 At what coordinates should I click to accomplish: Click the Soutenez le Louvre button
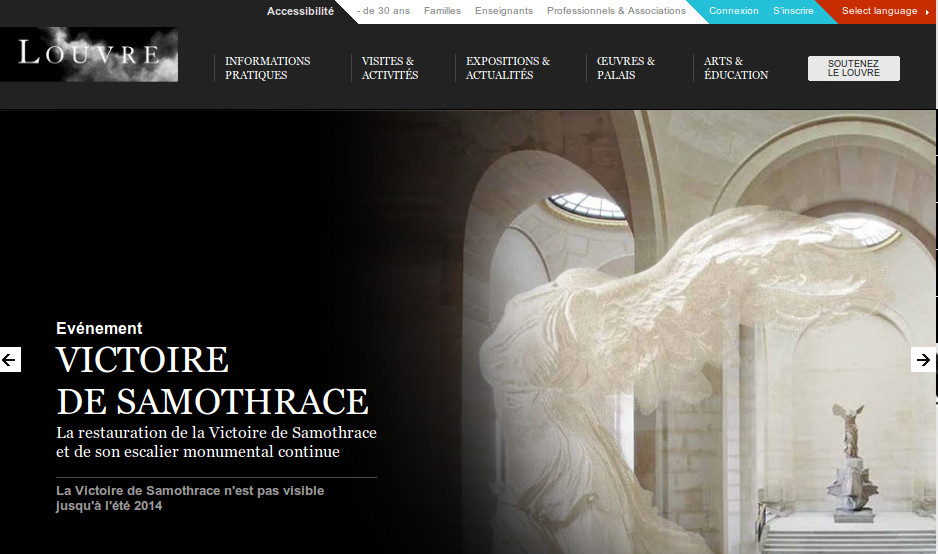(854, 68)
